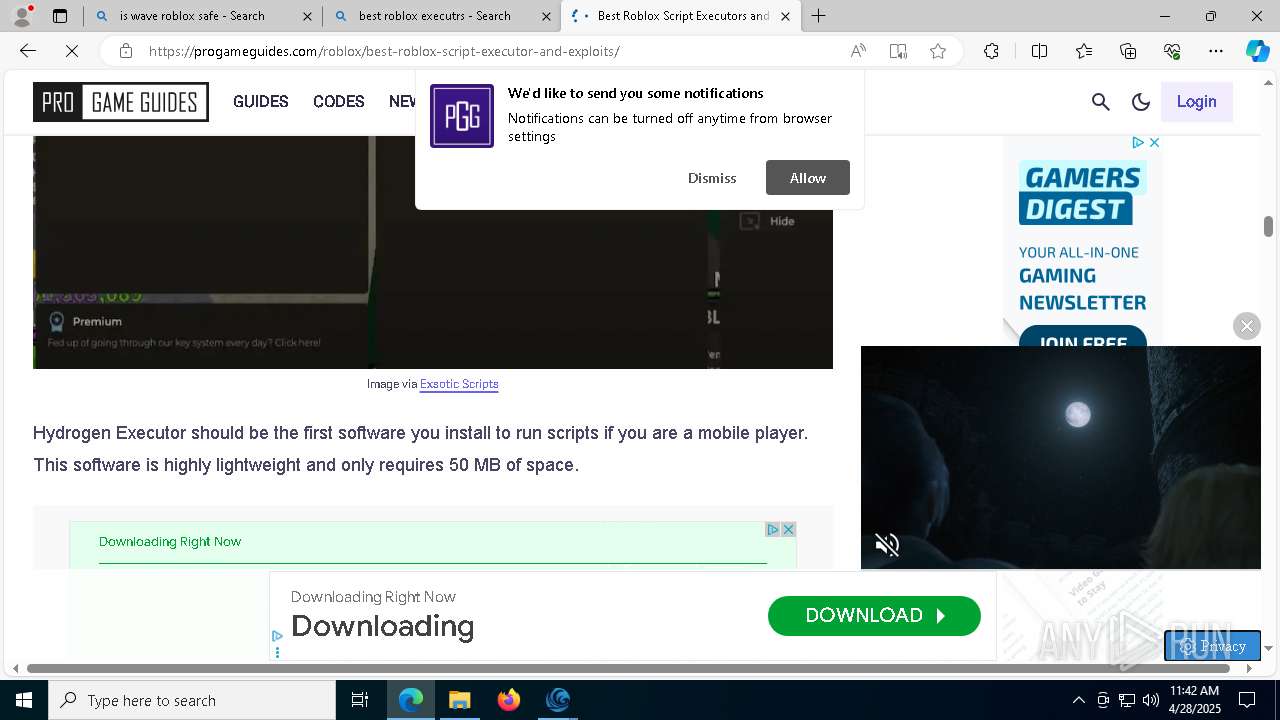Toggle dark mode moon icon
This screenshot has height=720, width=1280.
[x=1141, y=101]
